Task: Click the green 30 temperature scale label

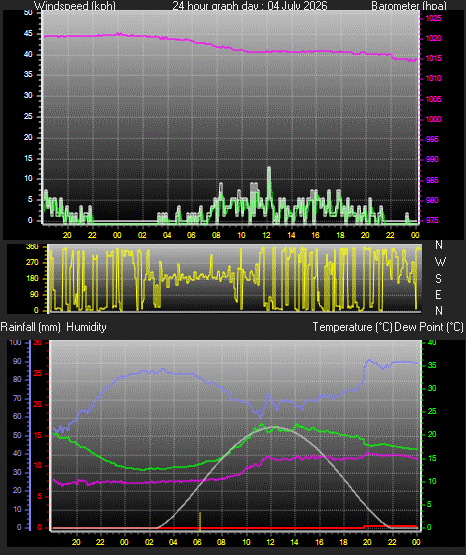Action: (x=432, y=389)
